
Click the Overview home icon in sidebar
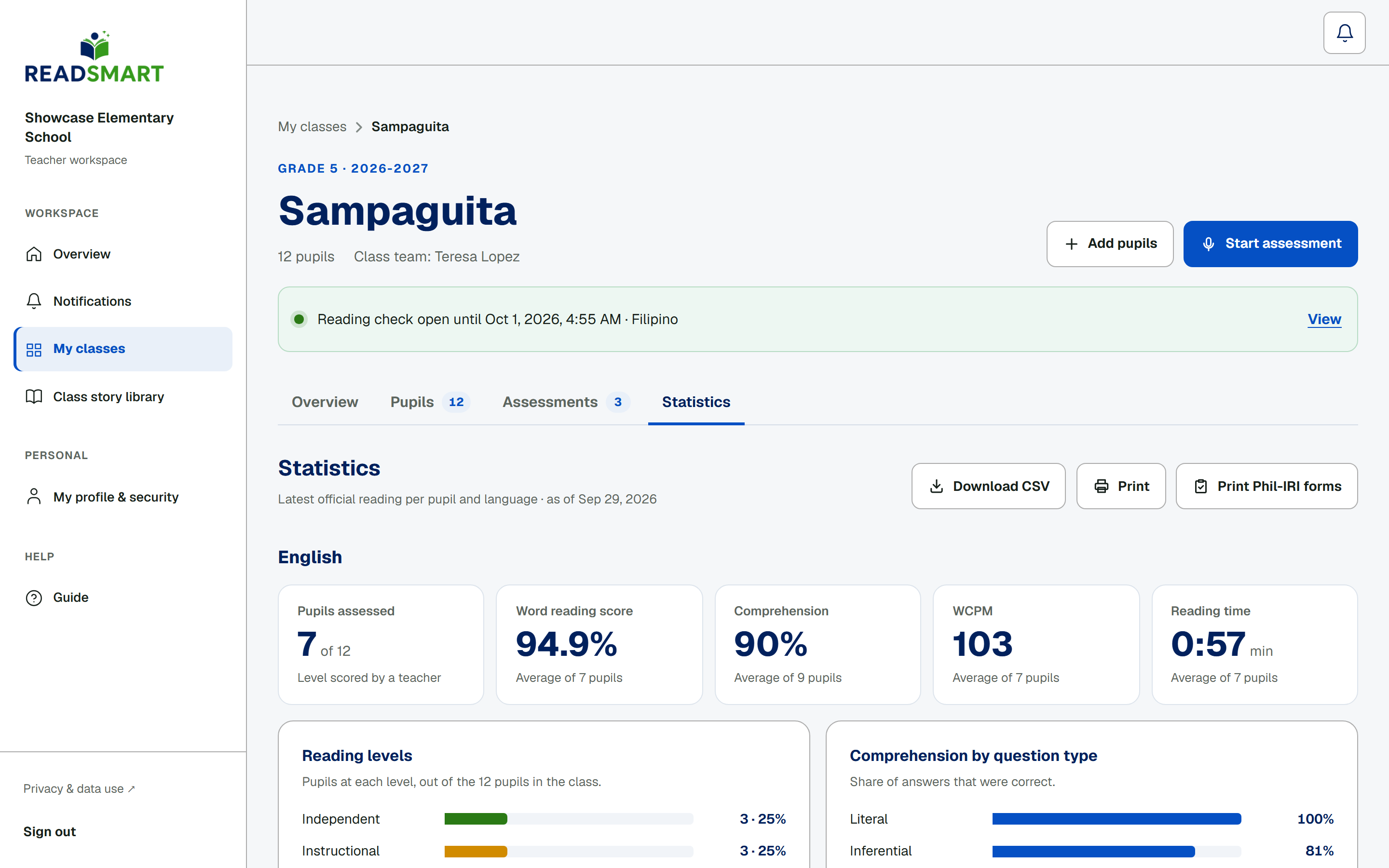coord(34,254)
